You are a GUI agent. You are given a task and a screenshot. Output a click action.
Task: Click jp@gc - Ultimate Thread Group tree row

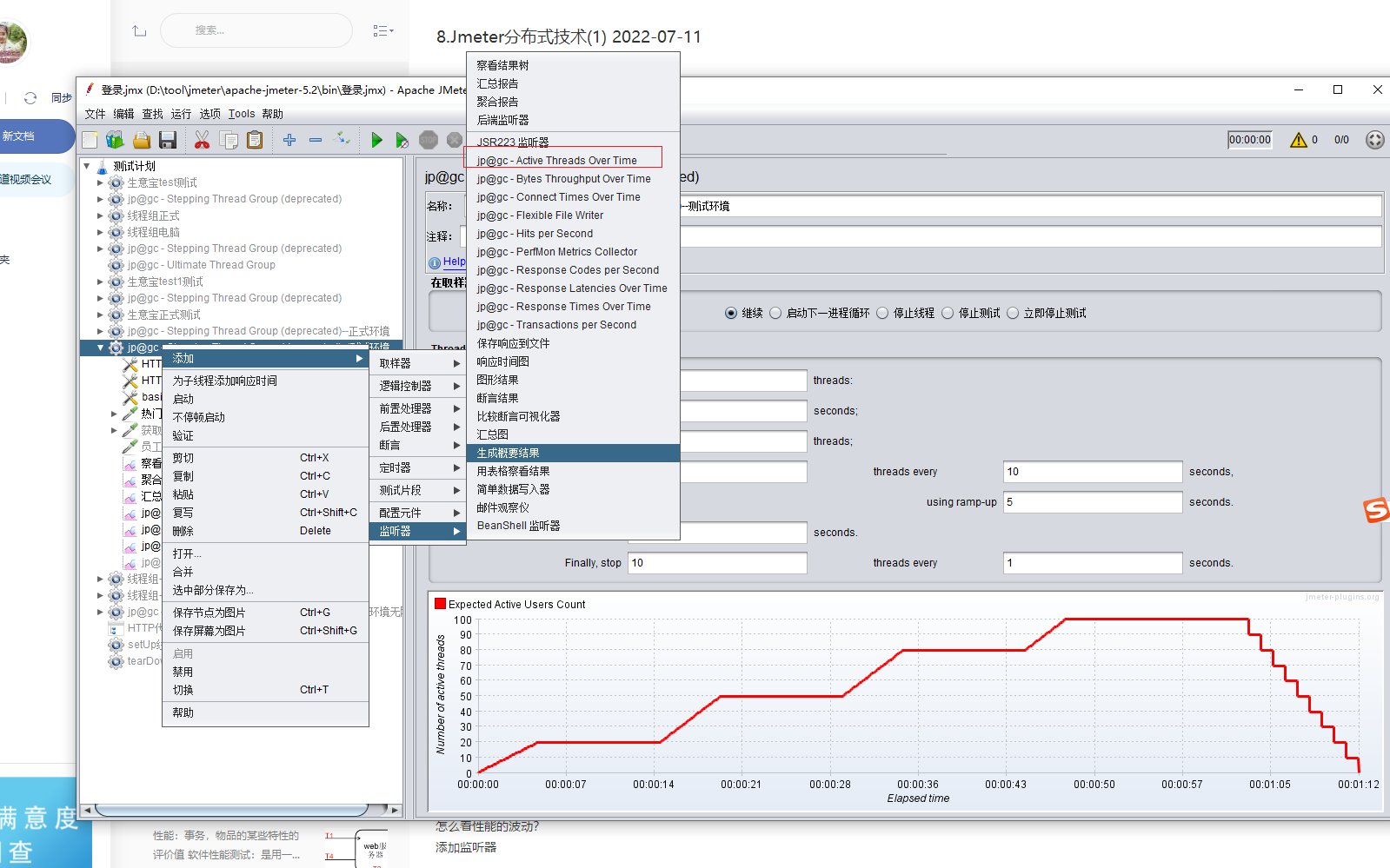click(x=201, y=265)
